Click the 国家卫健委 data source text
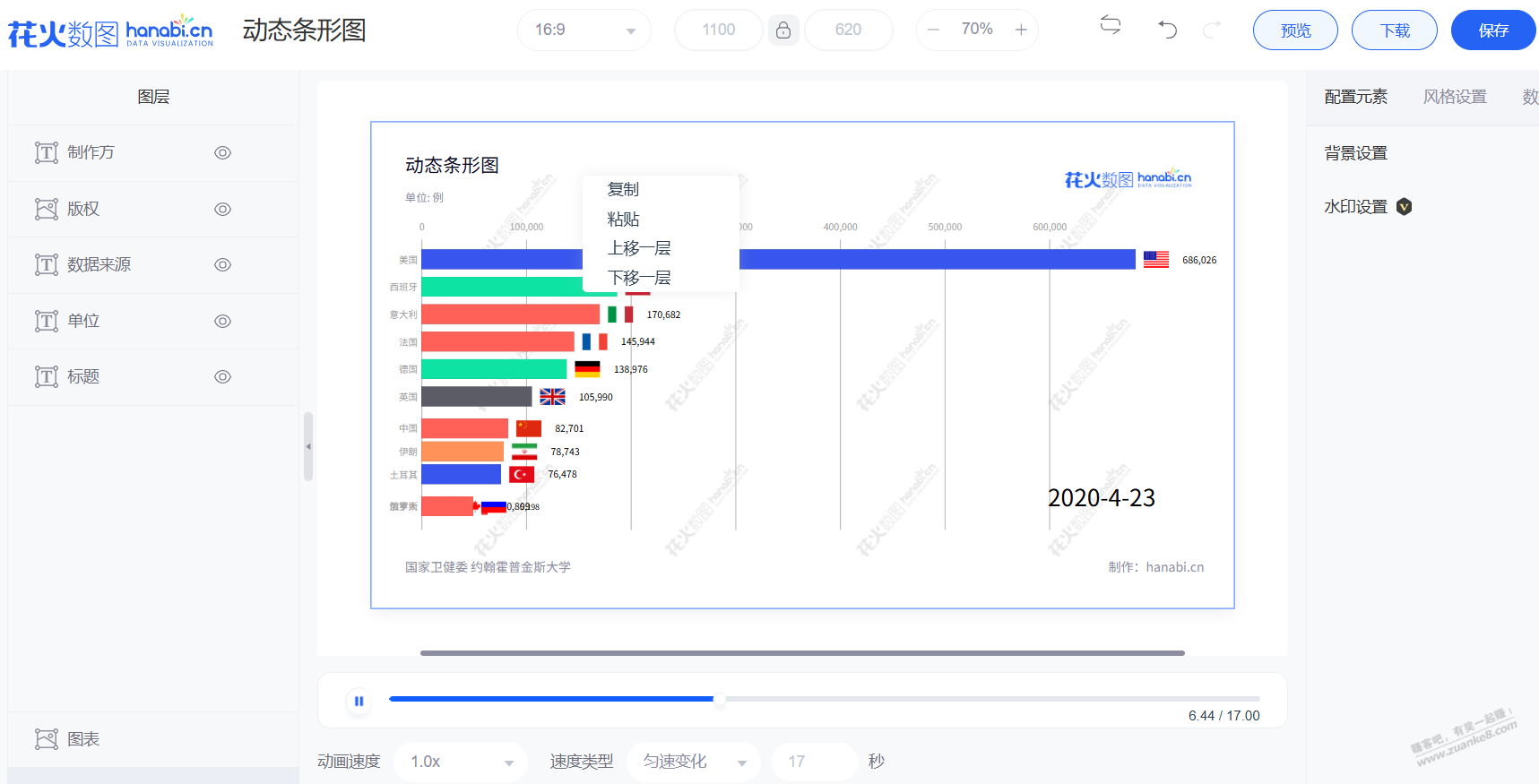1539x784 pixels. (x=488, y=567)
